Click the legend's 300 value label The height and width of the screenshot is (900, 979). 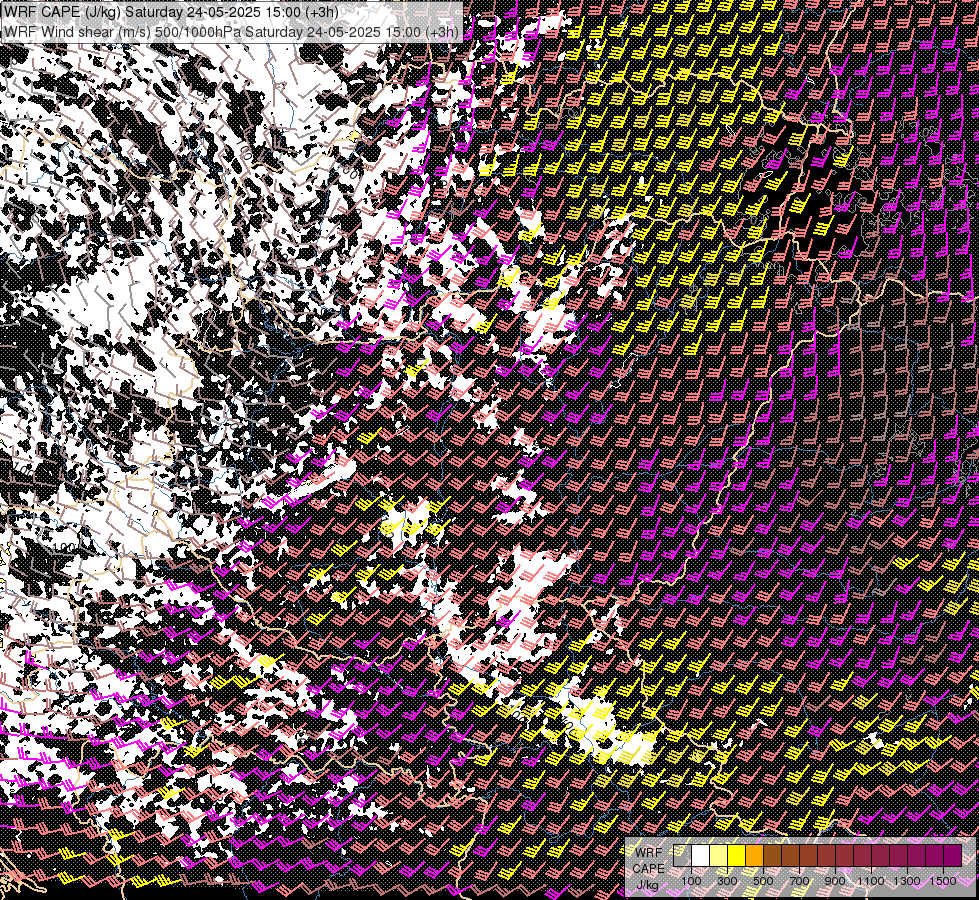[727, 881]
